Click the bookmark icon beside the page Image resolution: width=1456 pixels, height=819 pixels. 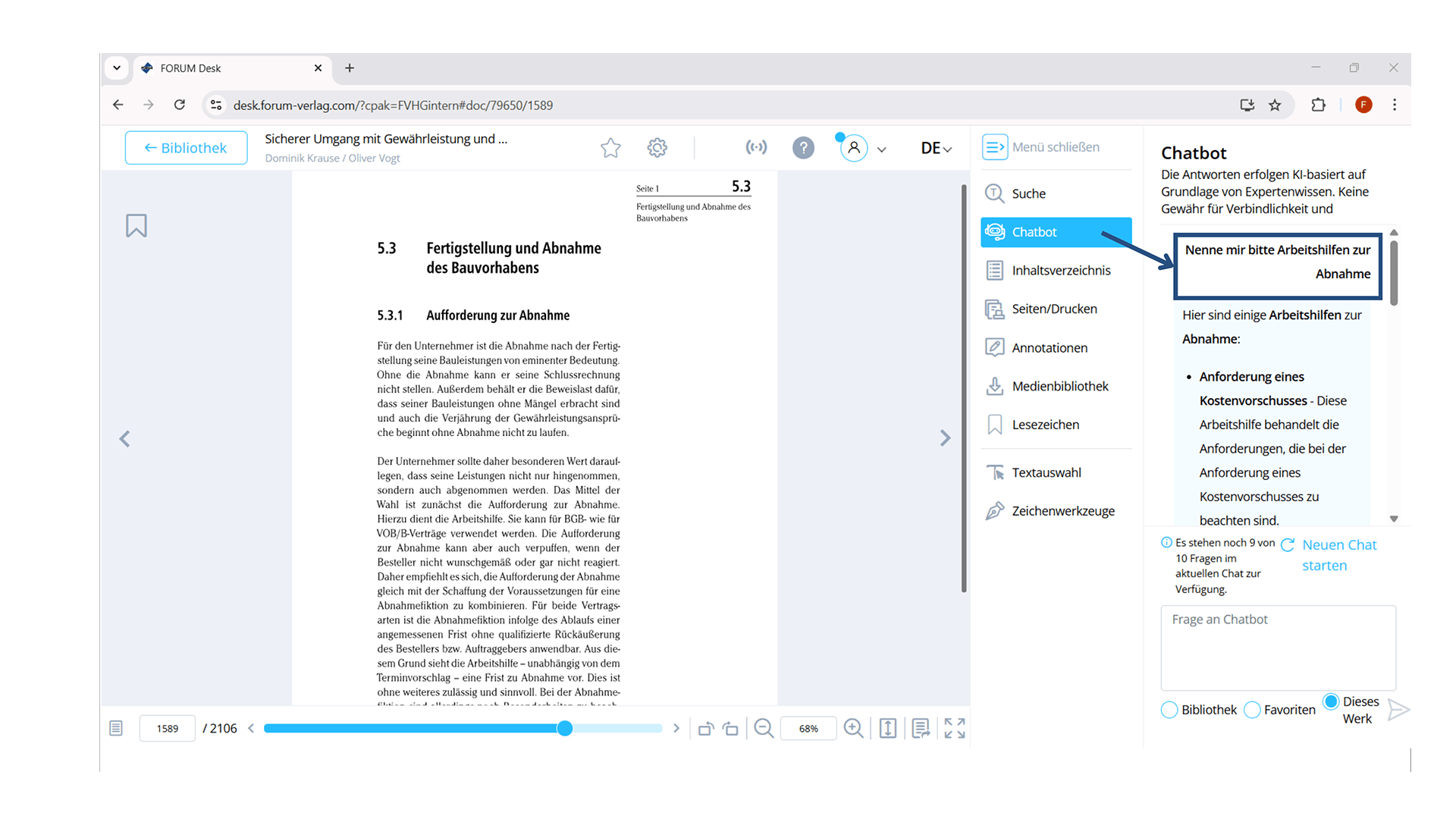136,226
